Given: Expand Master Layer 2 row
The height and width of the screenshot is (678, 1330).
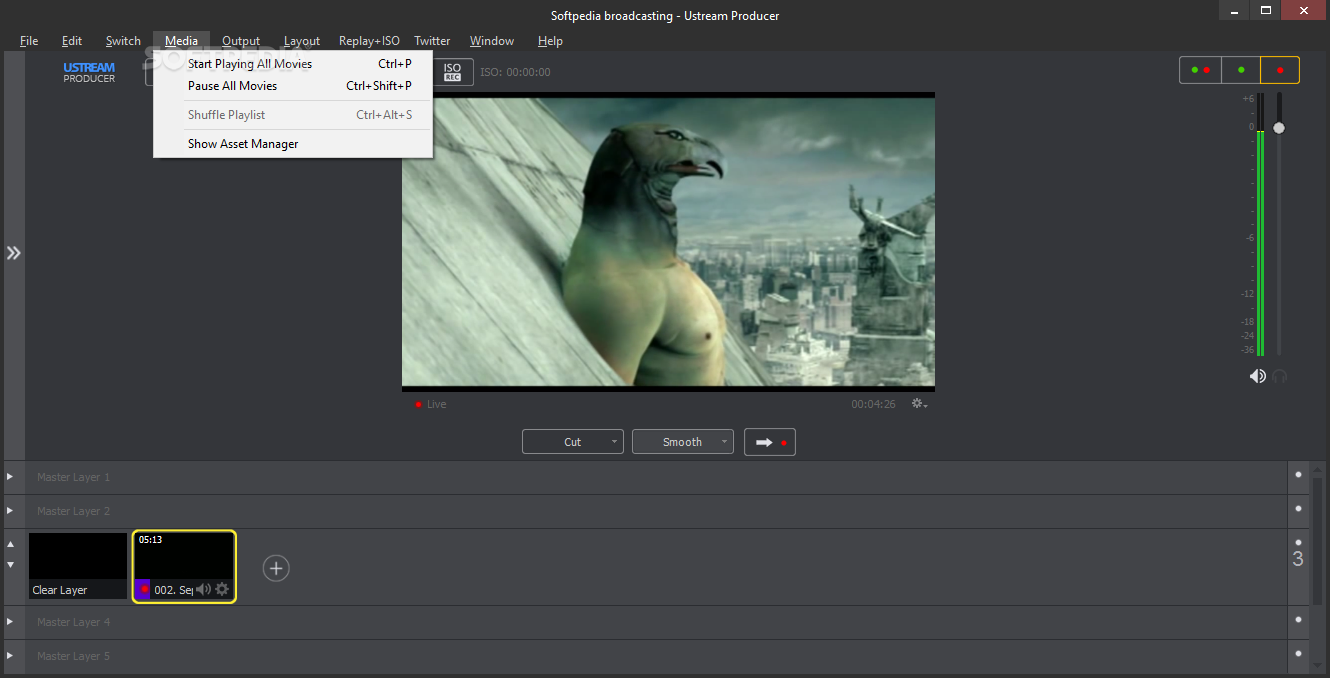Looking at the screenshot, I should coord(10,511).
